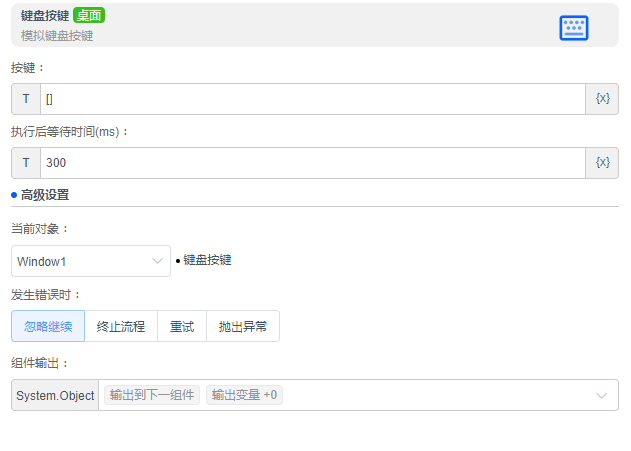Screen dimensions: 631x451
Task: Open variable picker {x} for 按键 field
Action: click(602, 99)
